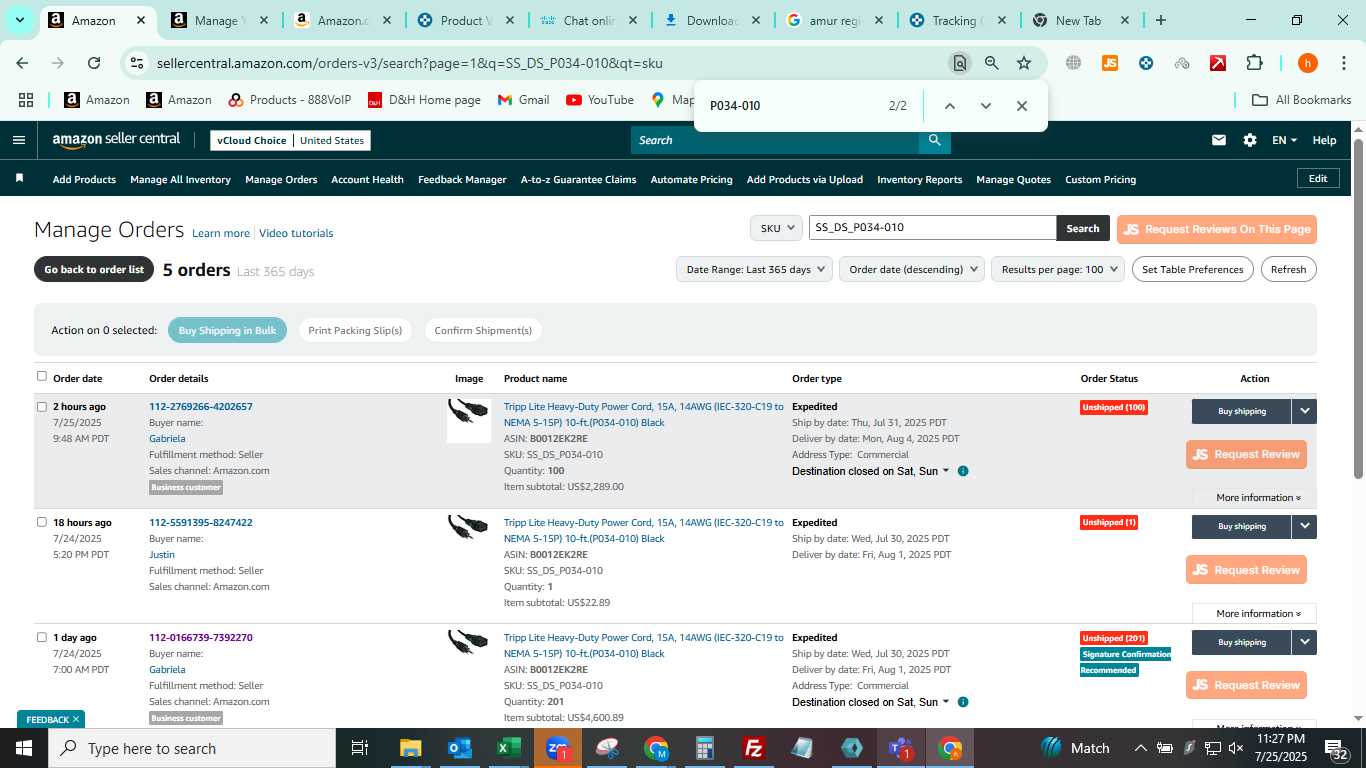Click the info icon in Gabriela 100-quantity order
Image resolution: width=1366 pixels, height=768 pixels.
(x=963, y=471)
